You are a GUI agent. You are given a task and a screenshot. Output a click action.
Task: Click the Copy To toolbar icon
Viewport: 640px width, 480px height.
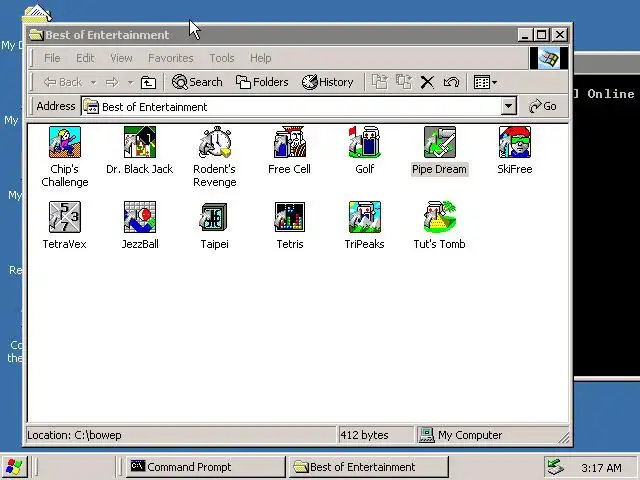point(404,82)
